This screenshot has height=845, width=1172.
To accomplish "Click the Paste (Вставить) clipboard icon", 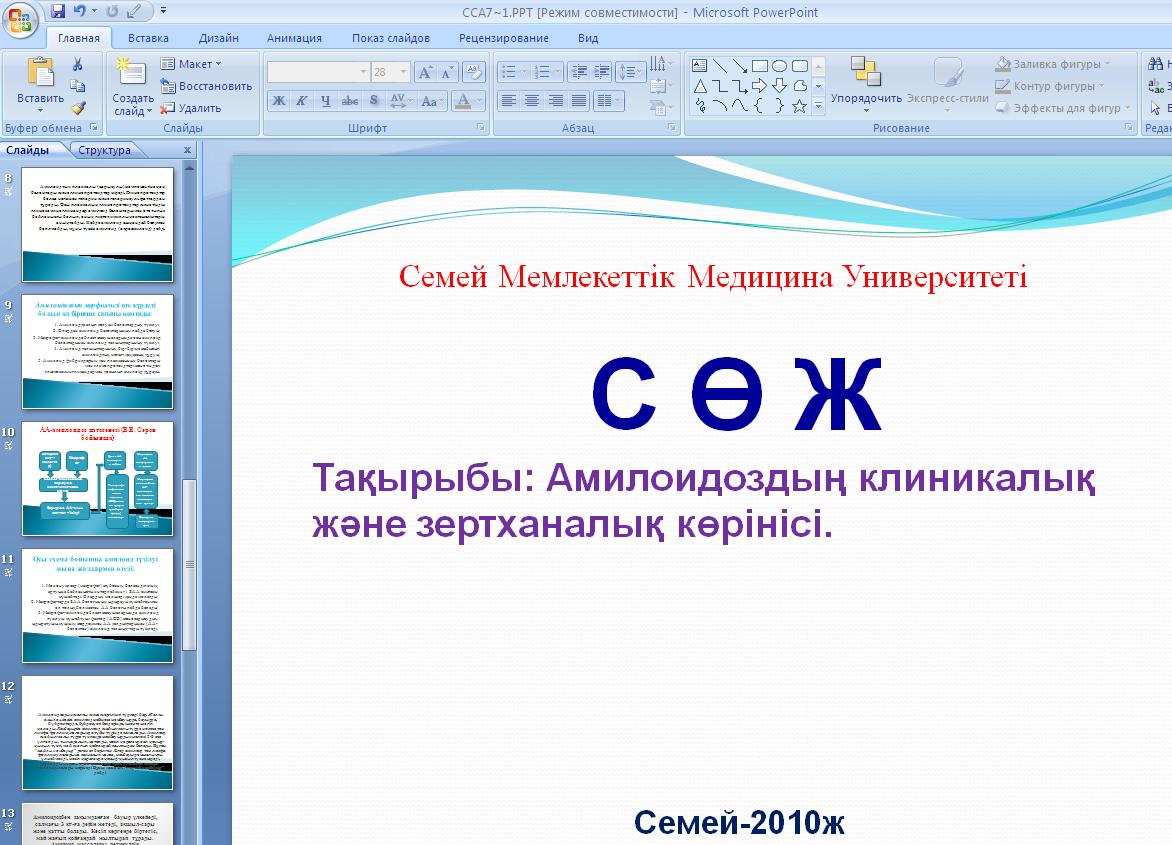I will coord(40,72).
